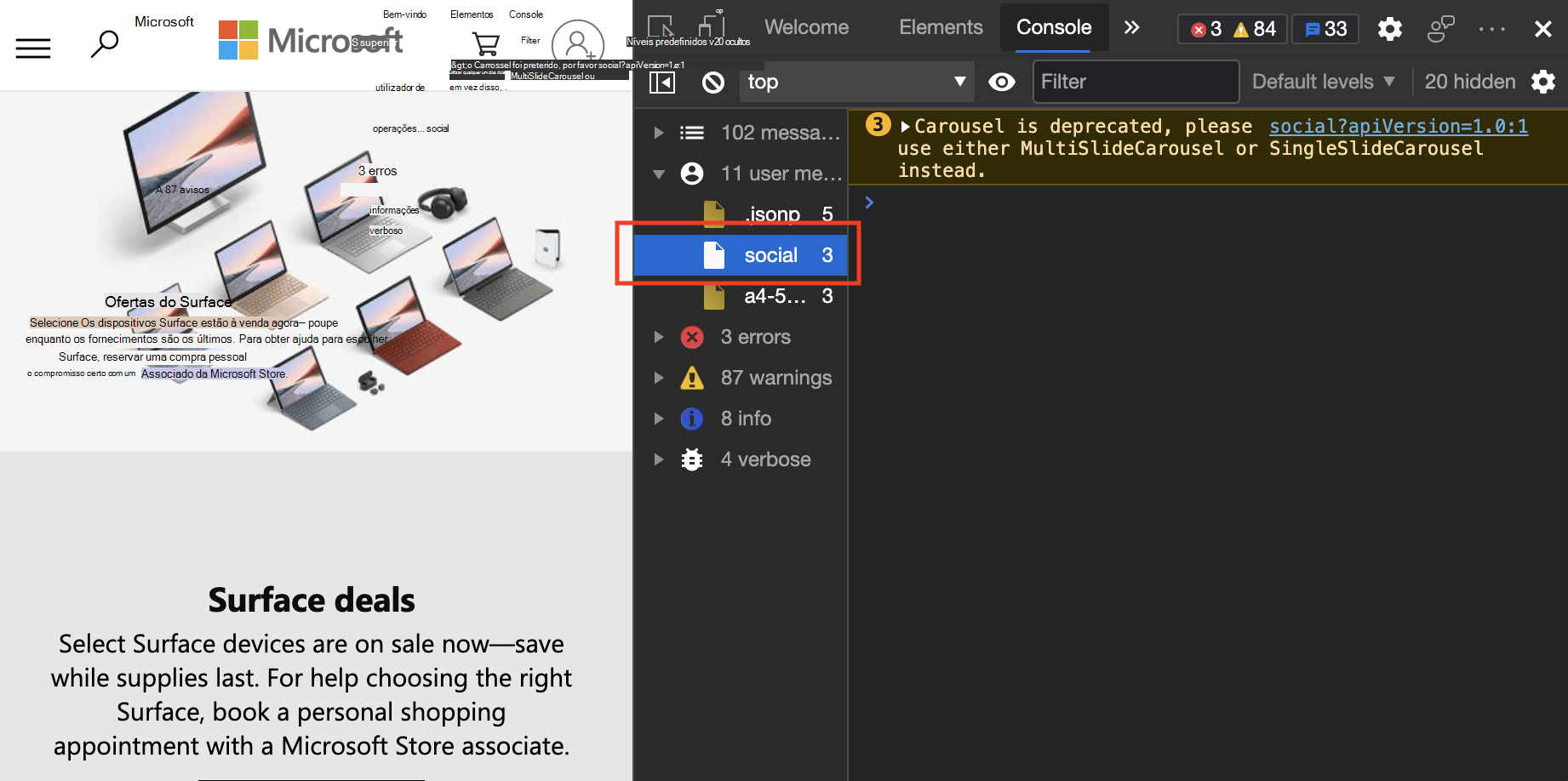The image size is (1568, 781).
Task: Click the Ofertas do Surface overlay text
Action: (x=169, y=302)
